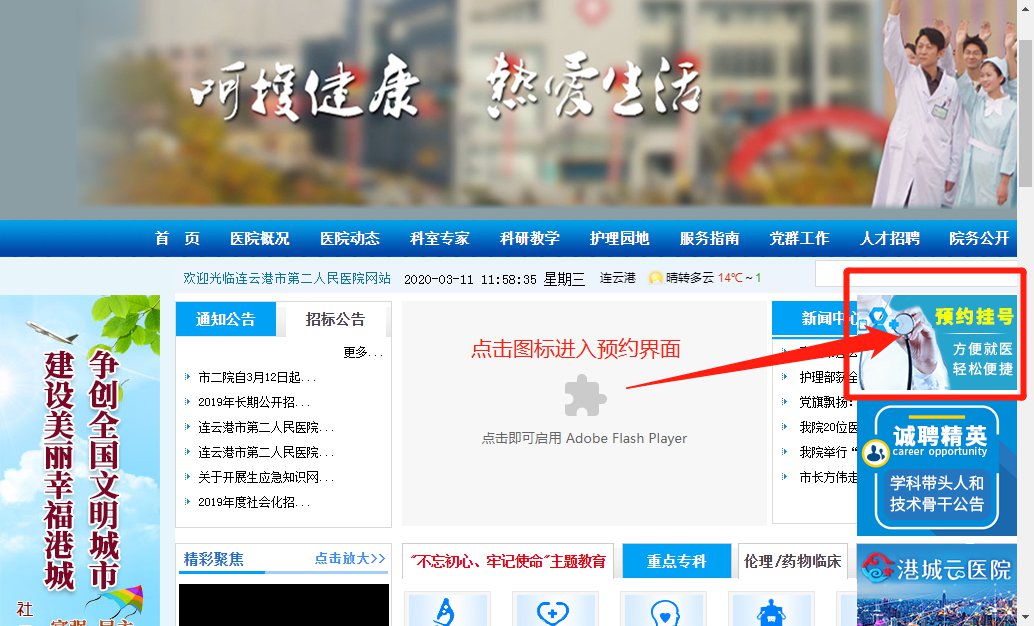The image size is (1034, 626).
Task: Open the 伦理/药物临床 tab
Action: pos(793,561)
